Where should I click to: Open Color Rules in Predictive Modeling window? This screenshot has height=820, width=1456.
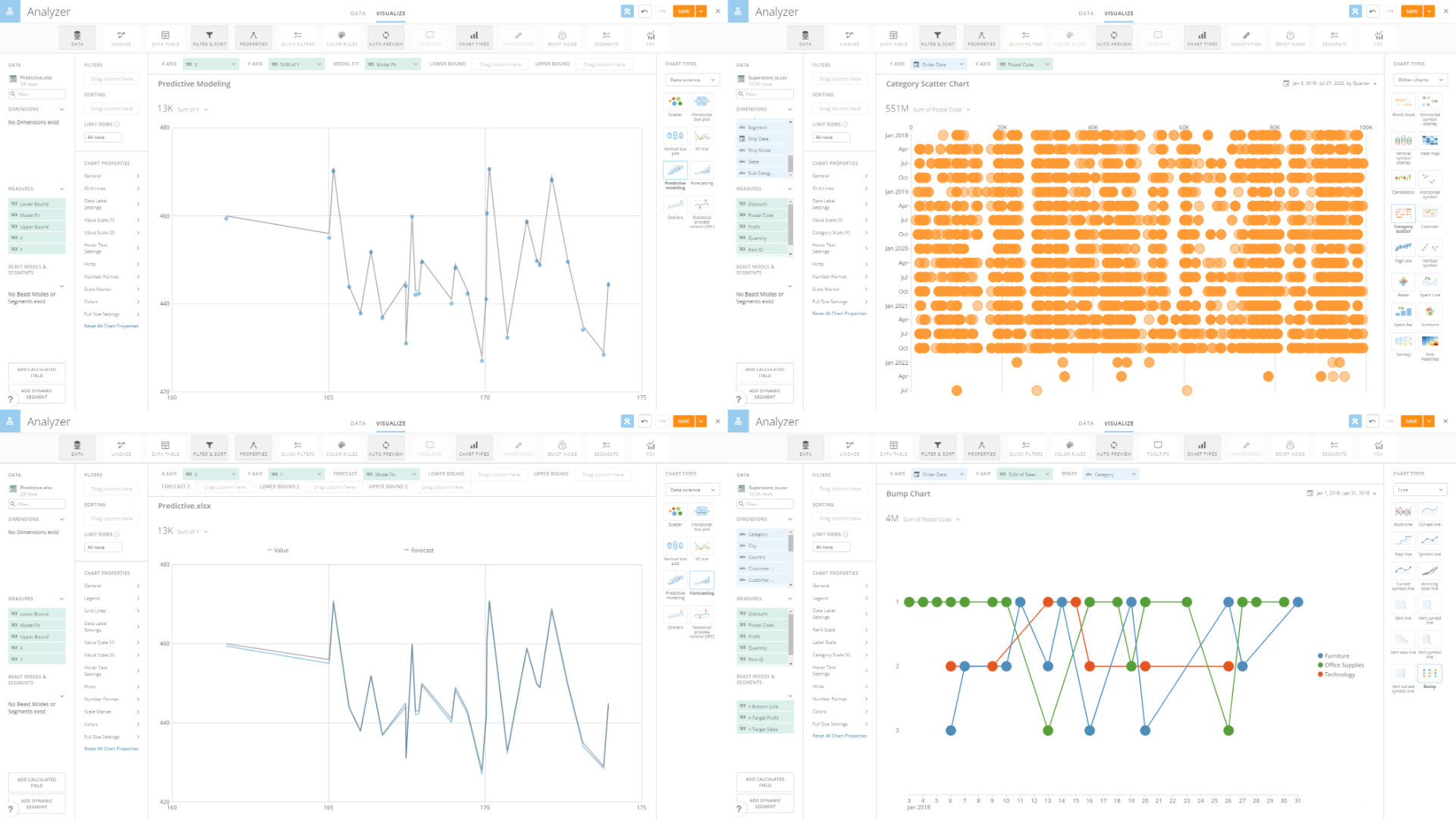341,38
